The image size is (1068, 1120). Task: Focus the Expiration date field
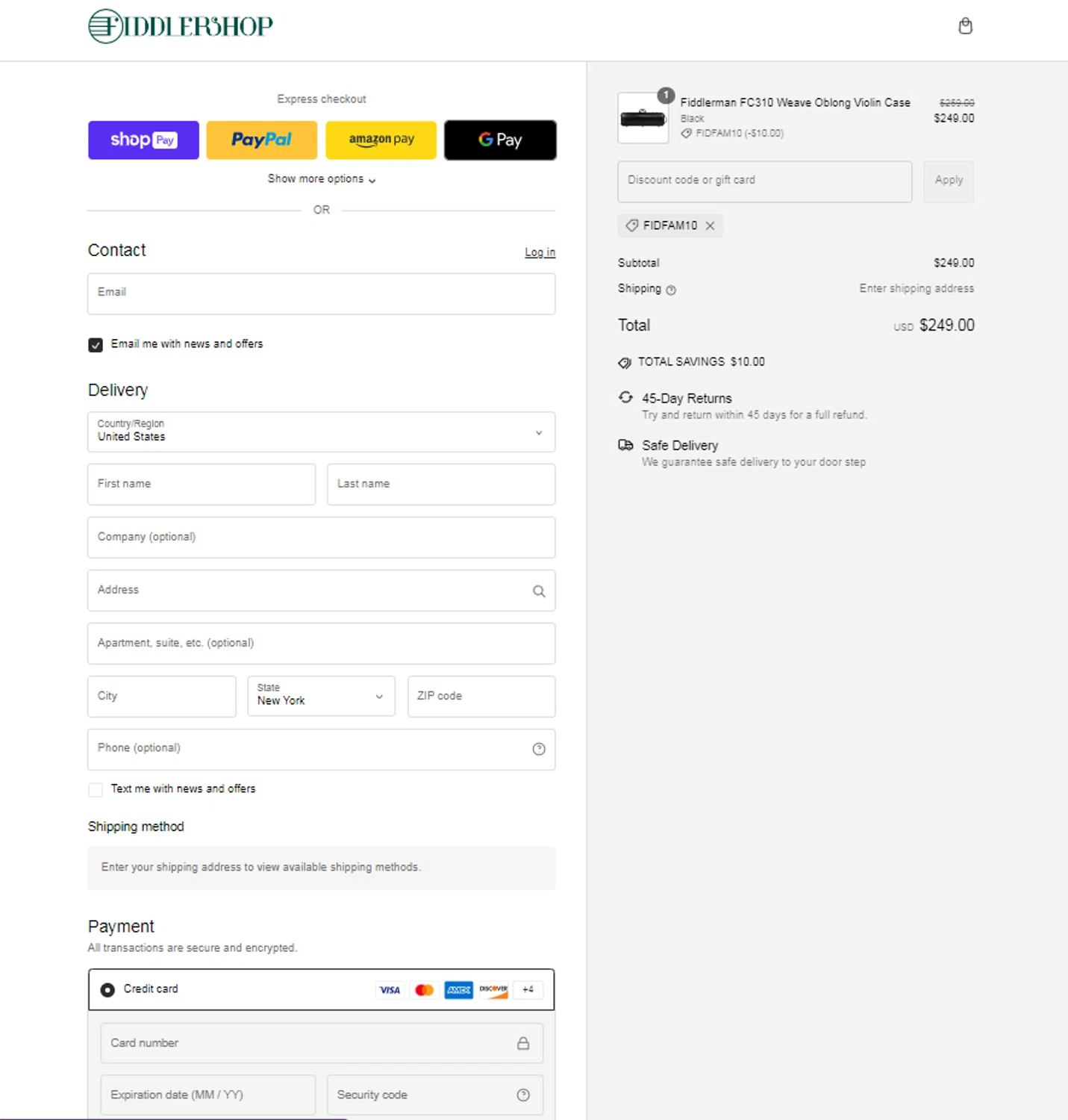pos(207,1095)
